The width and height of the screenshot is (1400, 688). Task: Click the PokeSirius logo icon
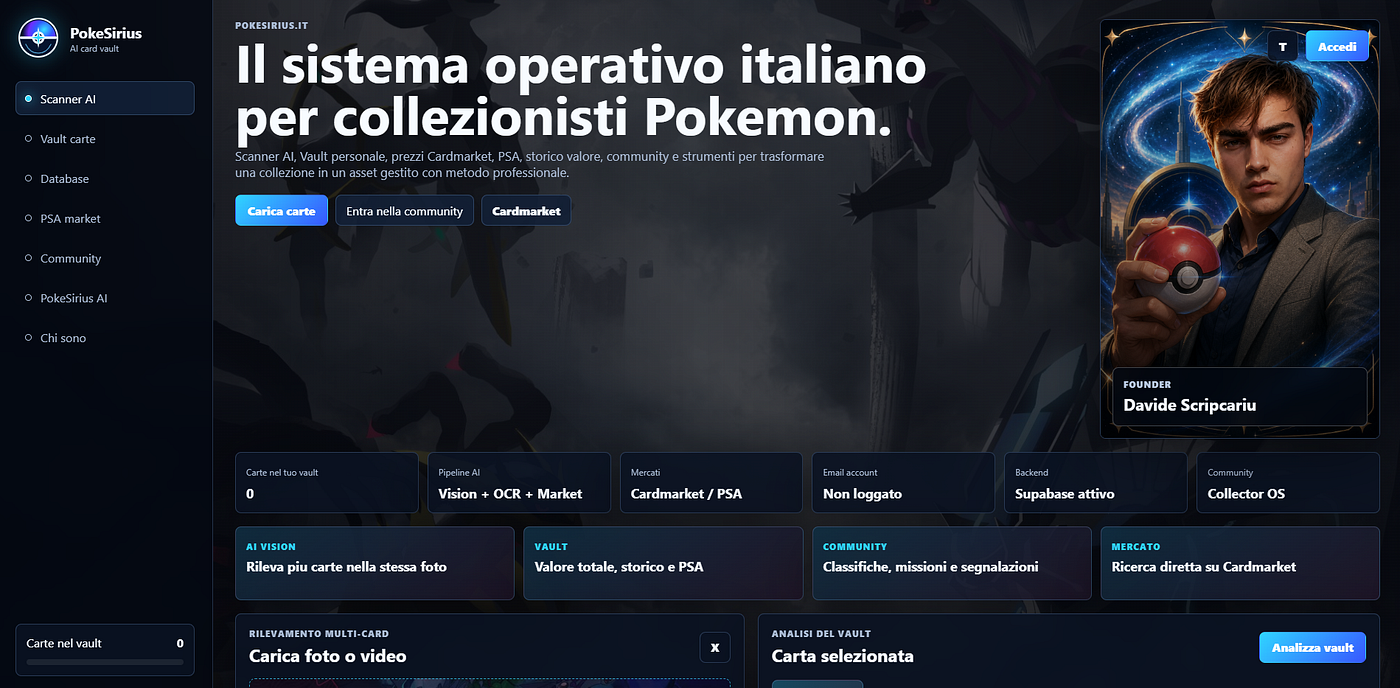click(x=39, y=38)
